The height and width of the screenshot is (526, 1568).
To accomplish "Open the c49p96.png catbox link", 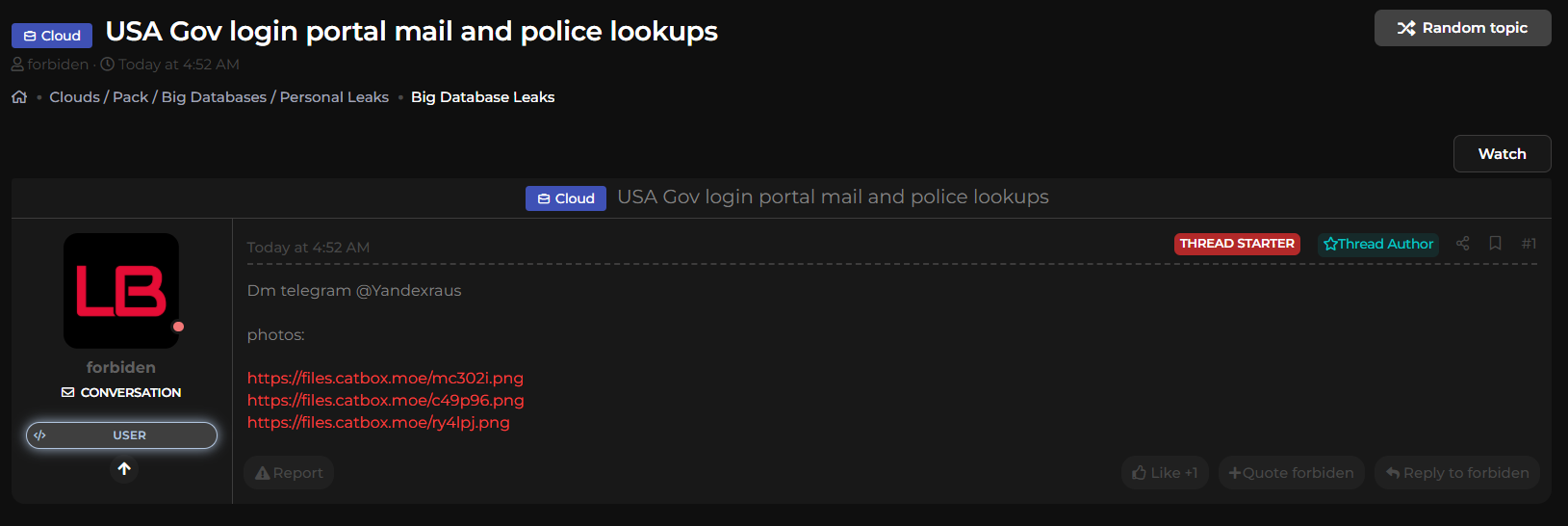I will coord(385,400).
